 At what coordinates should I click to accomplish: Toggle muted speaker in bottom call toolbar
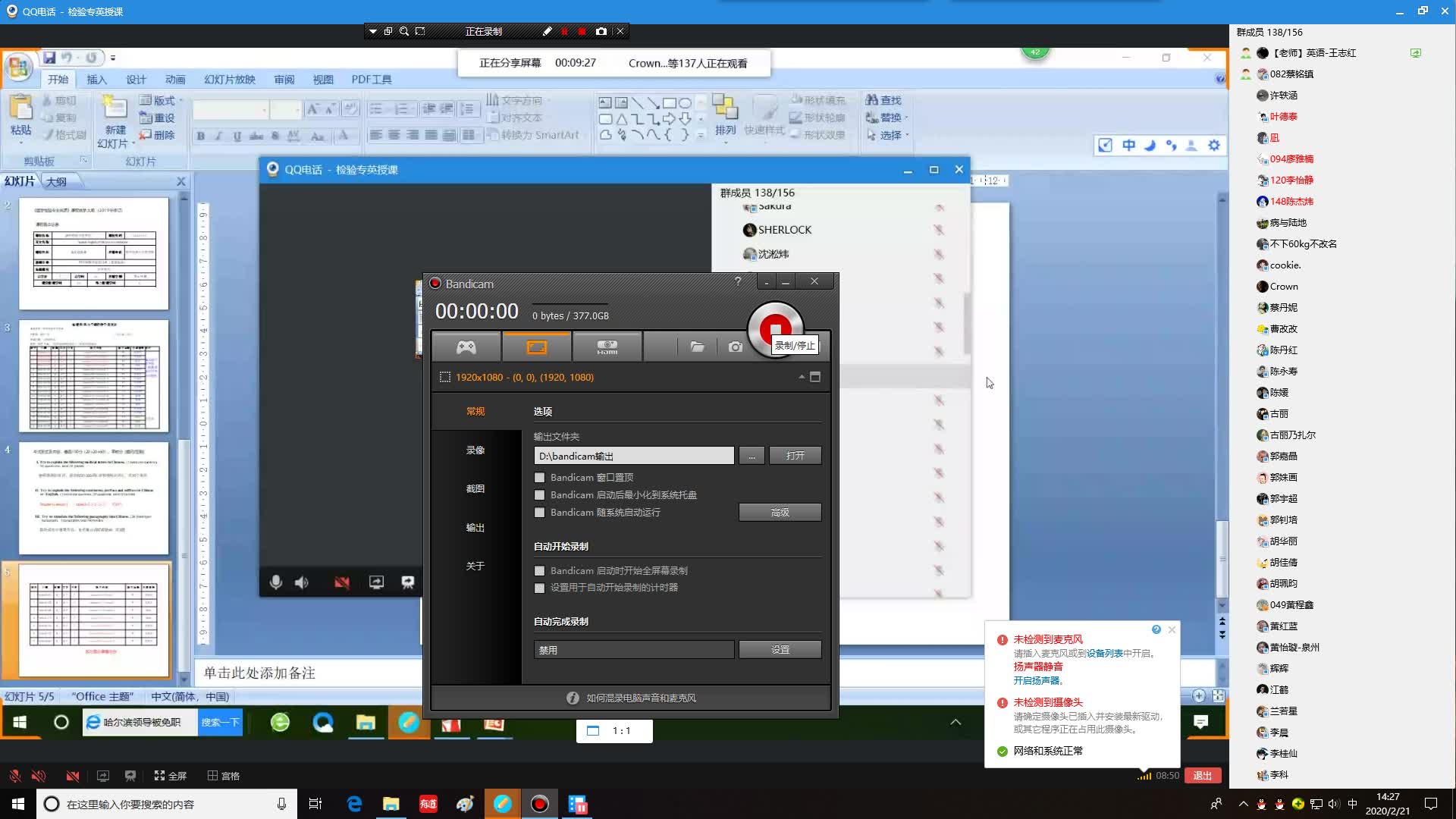(39, 776)
